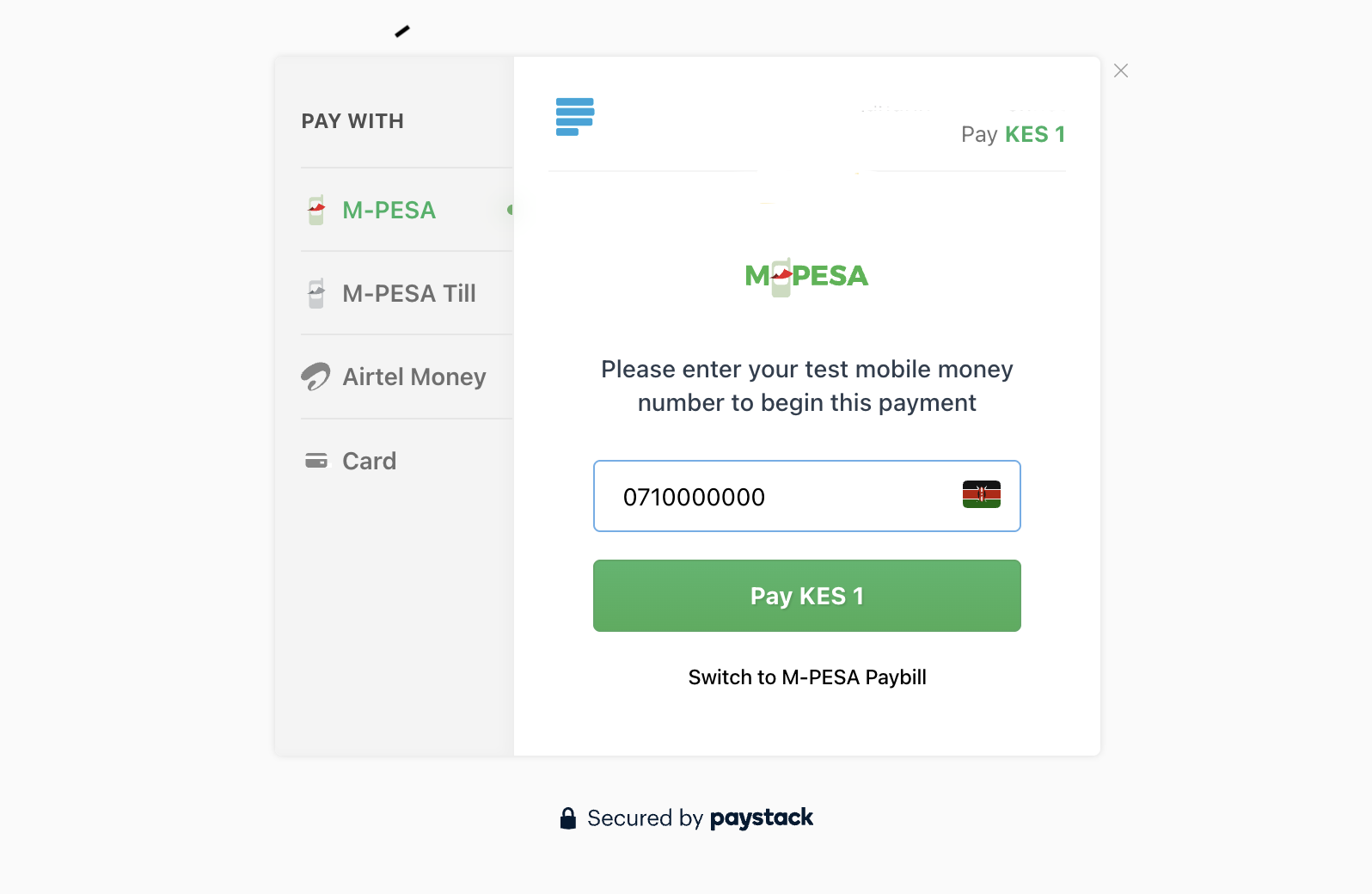Click the Pay KES 1 amount at top
The width and height of the screenshot is (1372, 894).
pyautogui.click(x=1013, y=134)
